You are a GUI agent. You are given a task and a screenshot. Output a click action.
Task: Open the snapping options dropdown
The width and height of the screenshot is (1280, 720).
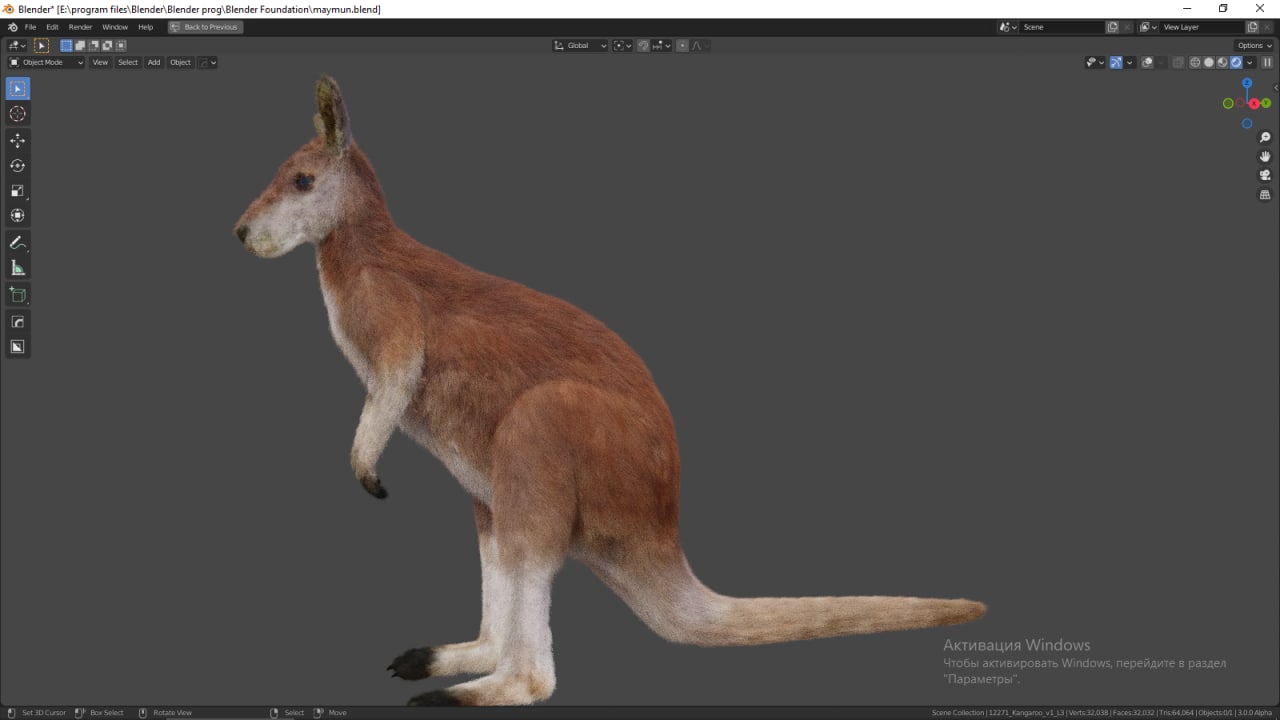(661, 45)
